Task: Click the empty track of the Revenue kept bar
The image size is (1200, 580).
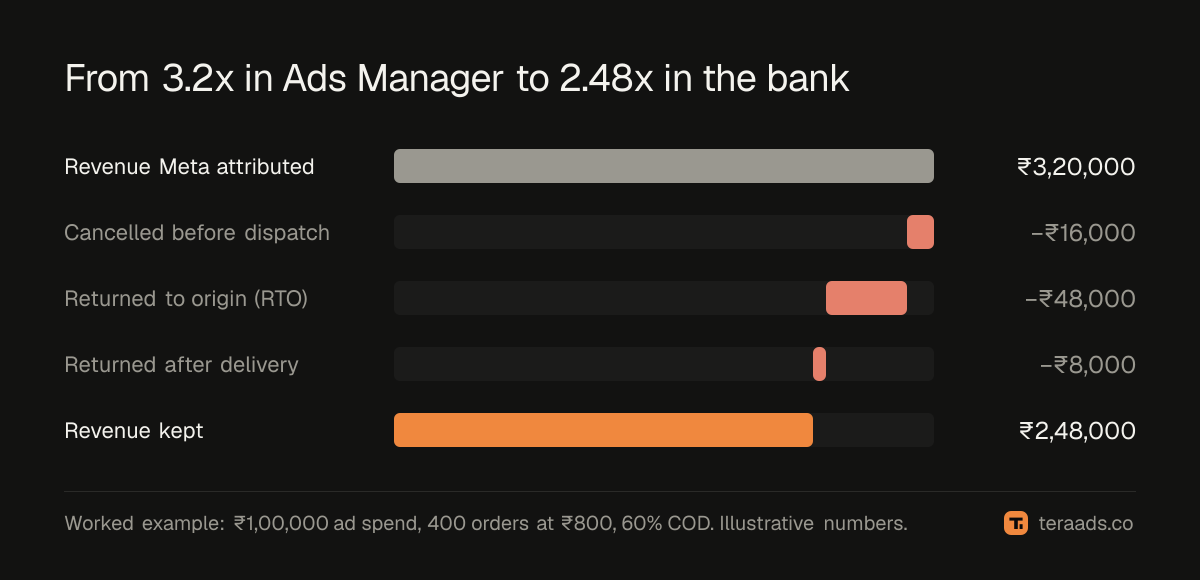Action: click(x=873, y=430)
